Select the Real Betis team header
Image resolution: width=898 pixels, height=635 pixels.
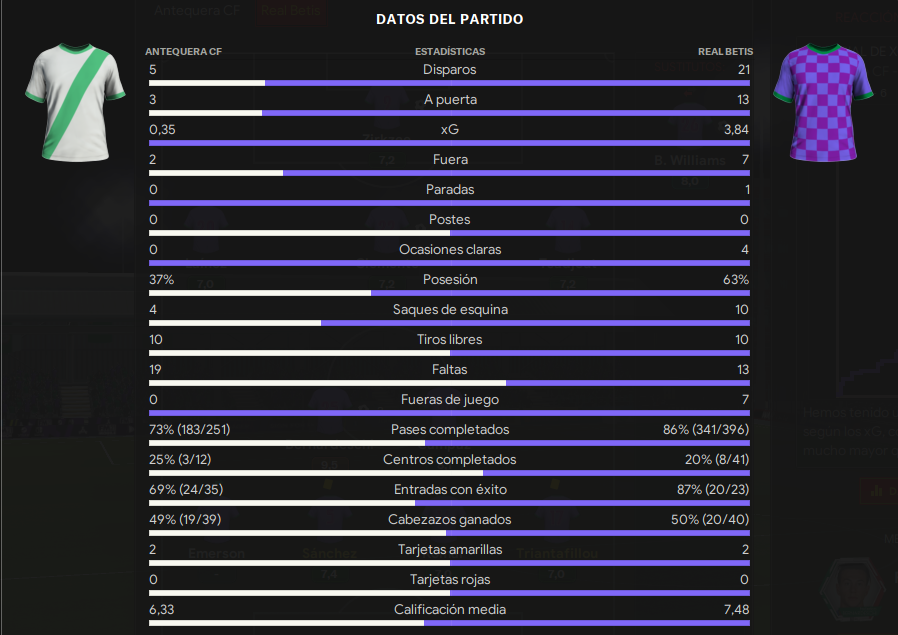pyautogui.click(x=725, y=52)
